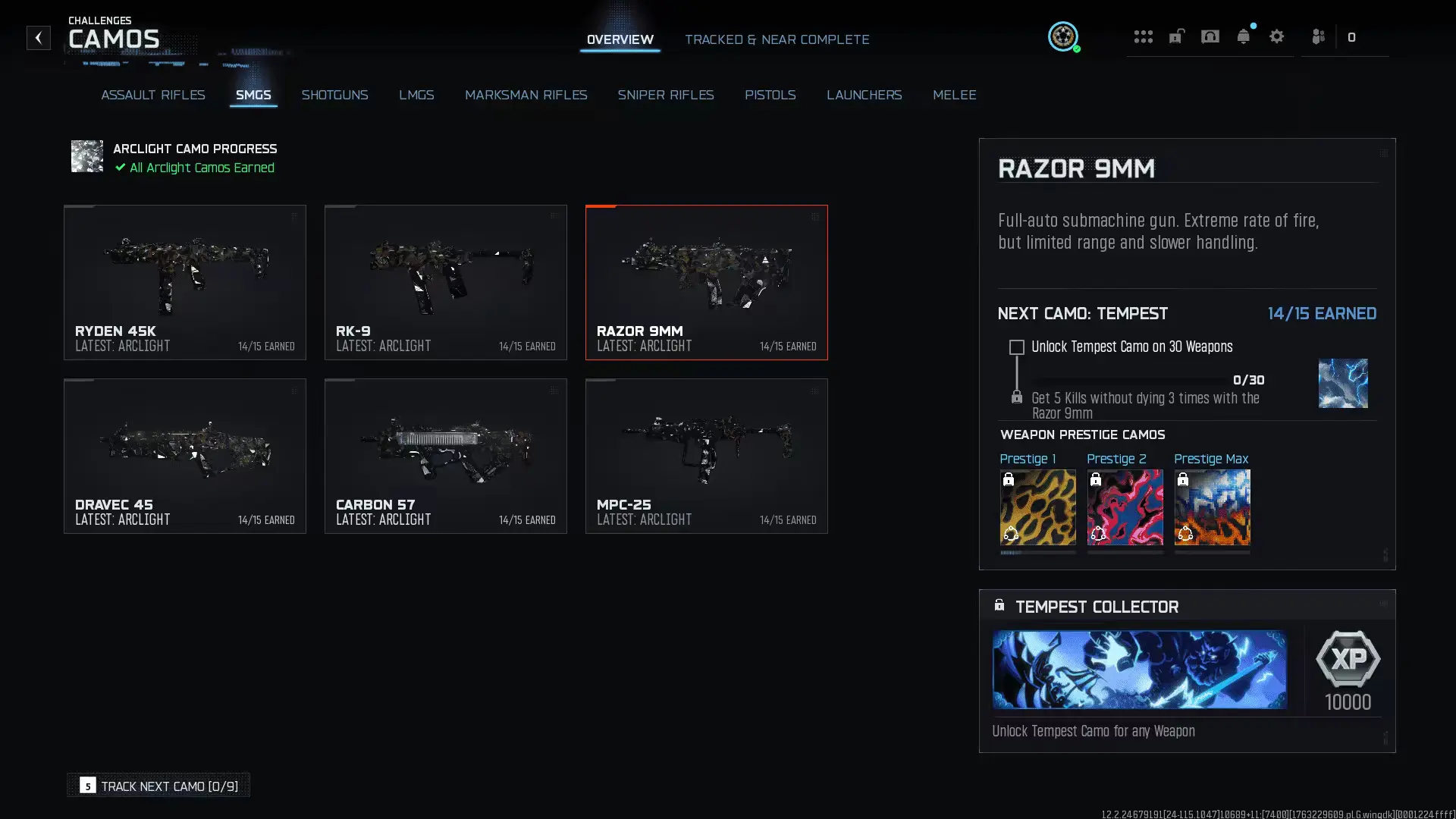
Task: Open the six-dot grid menu icon
Action: 1143,36
